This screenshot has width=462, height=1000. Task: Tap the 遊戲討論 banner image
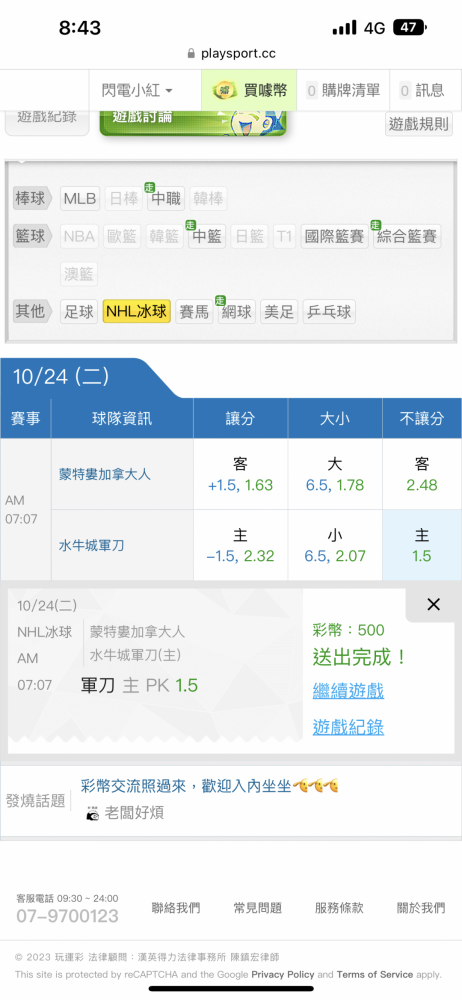point(193,122)
